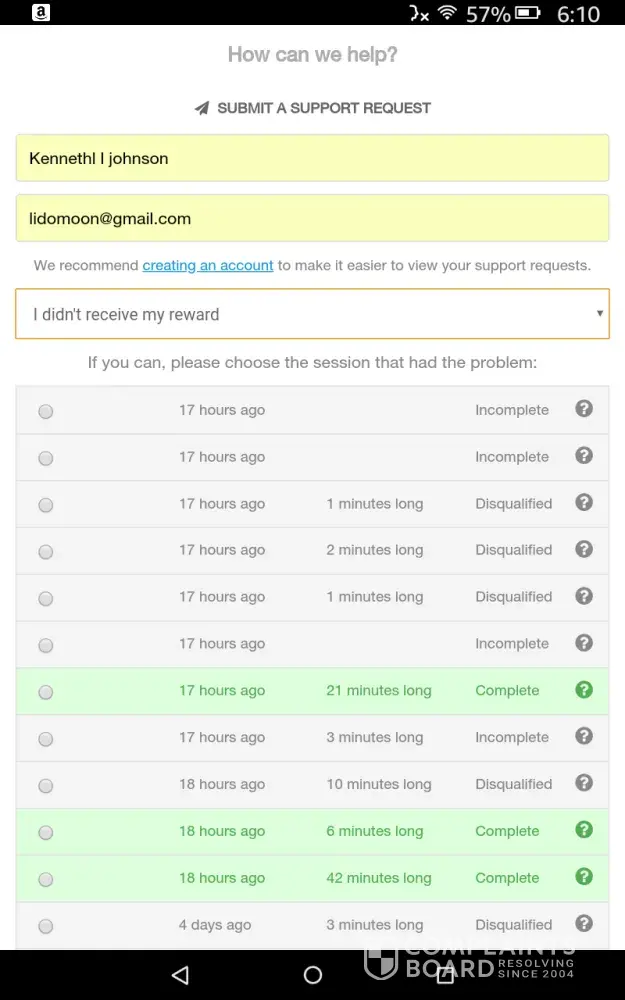Select the 3 minutes long Incomplete session row
Screen dimensions: 625x1000
pos(46,739)
